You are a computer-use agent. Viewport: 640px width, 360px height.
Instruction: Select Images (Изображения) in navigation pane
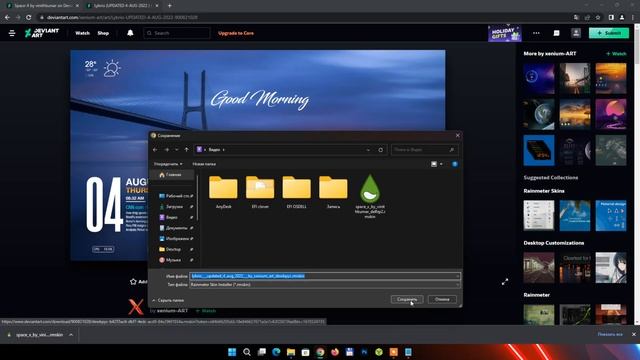click(x=175, y=238)
